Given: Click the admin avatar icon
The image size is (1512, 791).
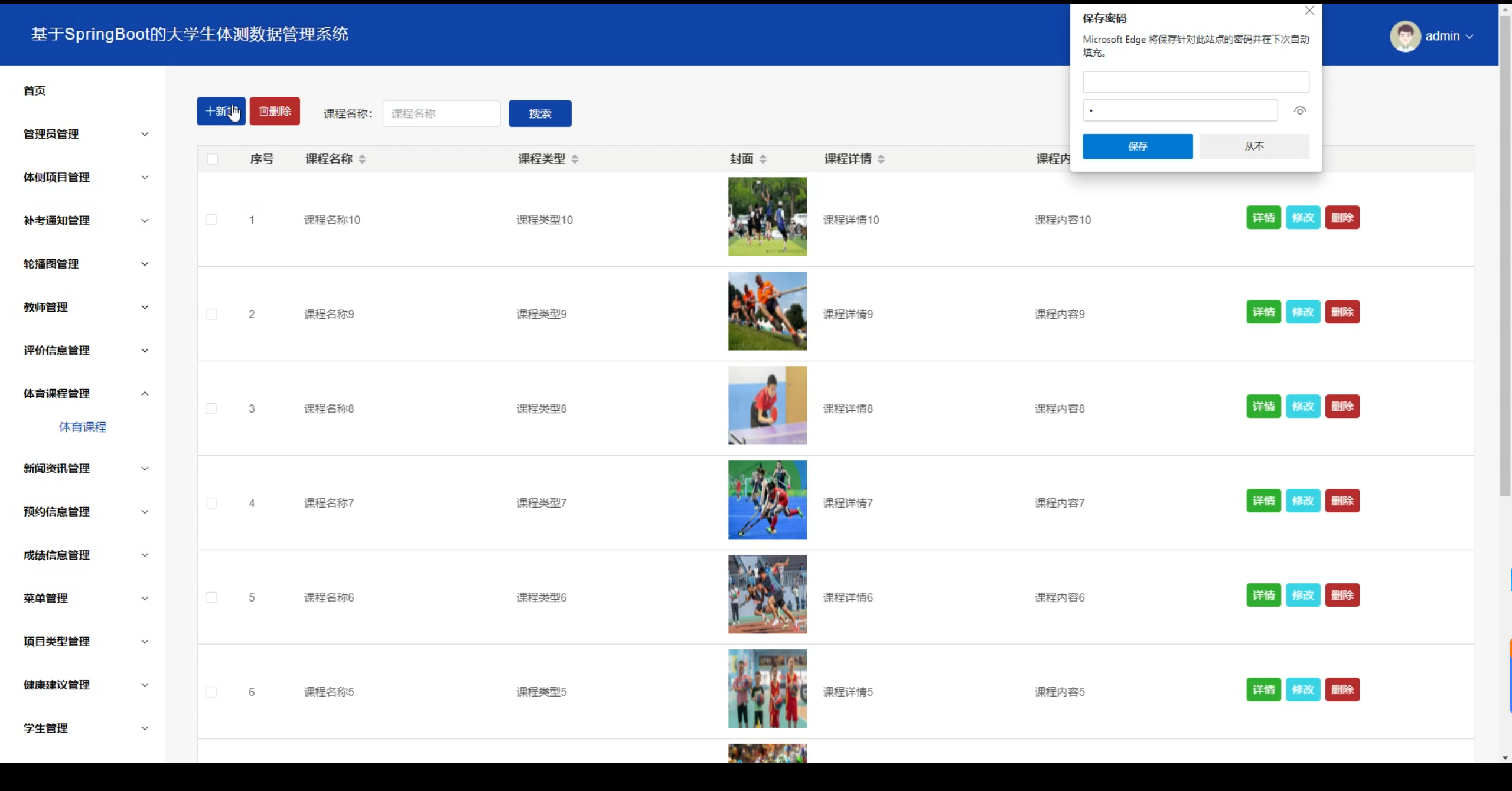Looking at the screenshot, I should pyautogui.click(x=1405, y=36).
